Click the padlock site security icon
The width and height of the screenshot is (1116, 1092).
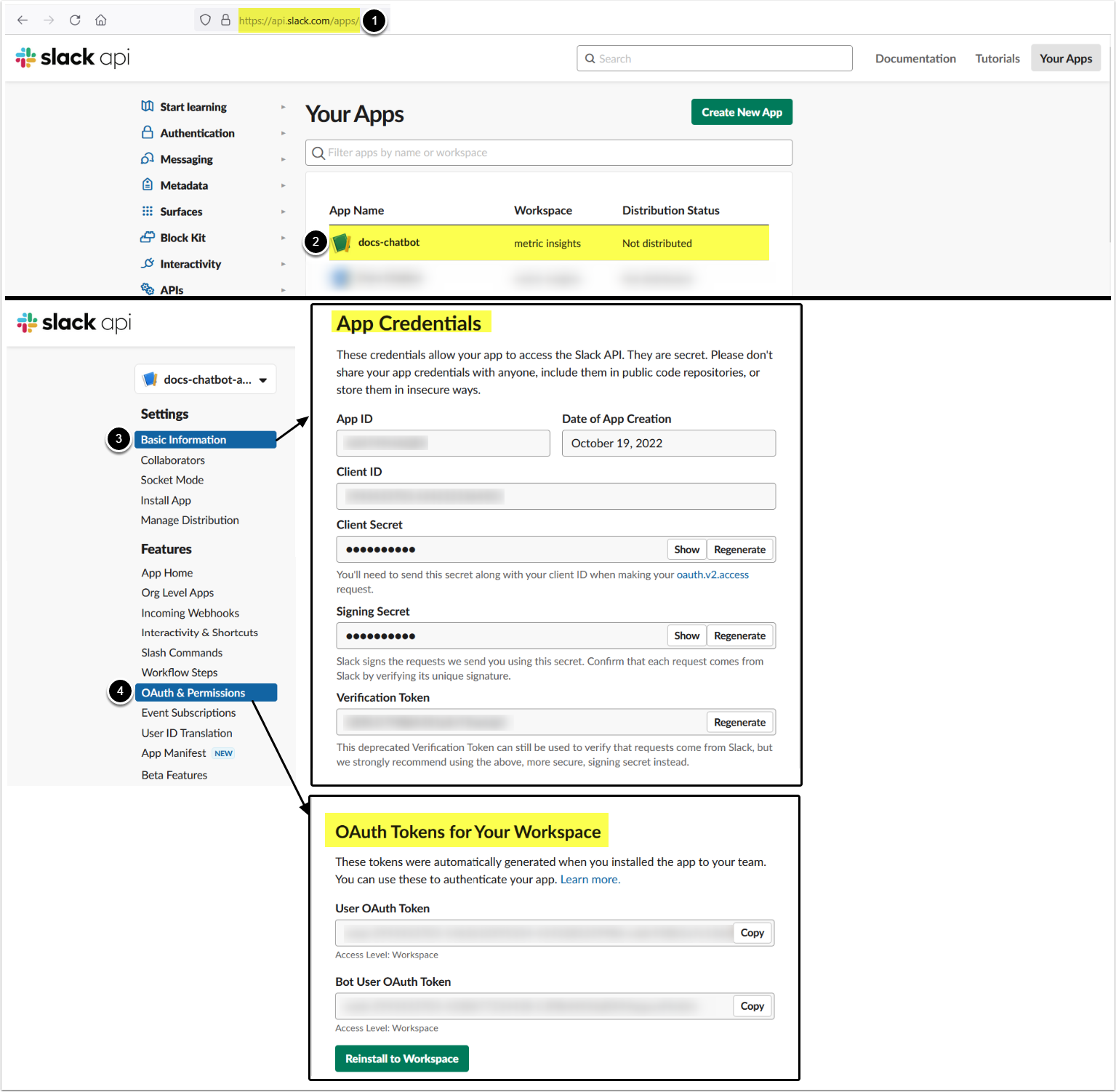tap(225, 20)
